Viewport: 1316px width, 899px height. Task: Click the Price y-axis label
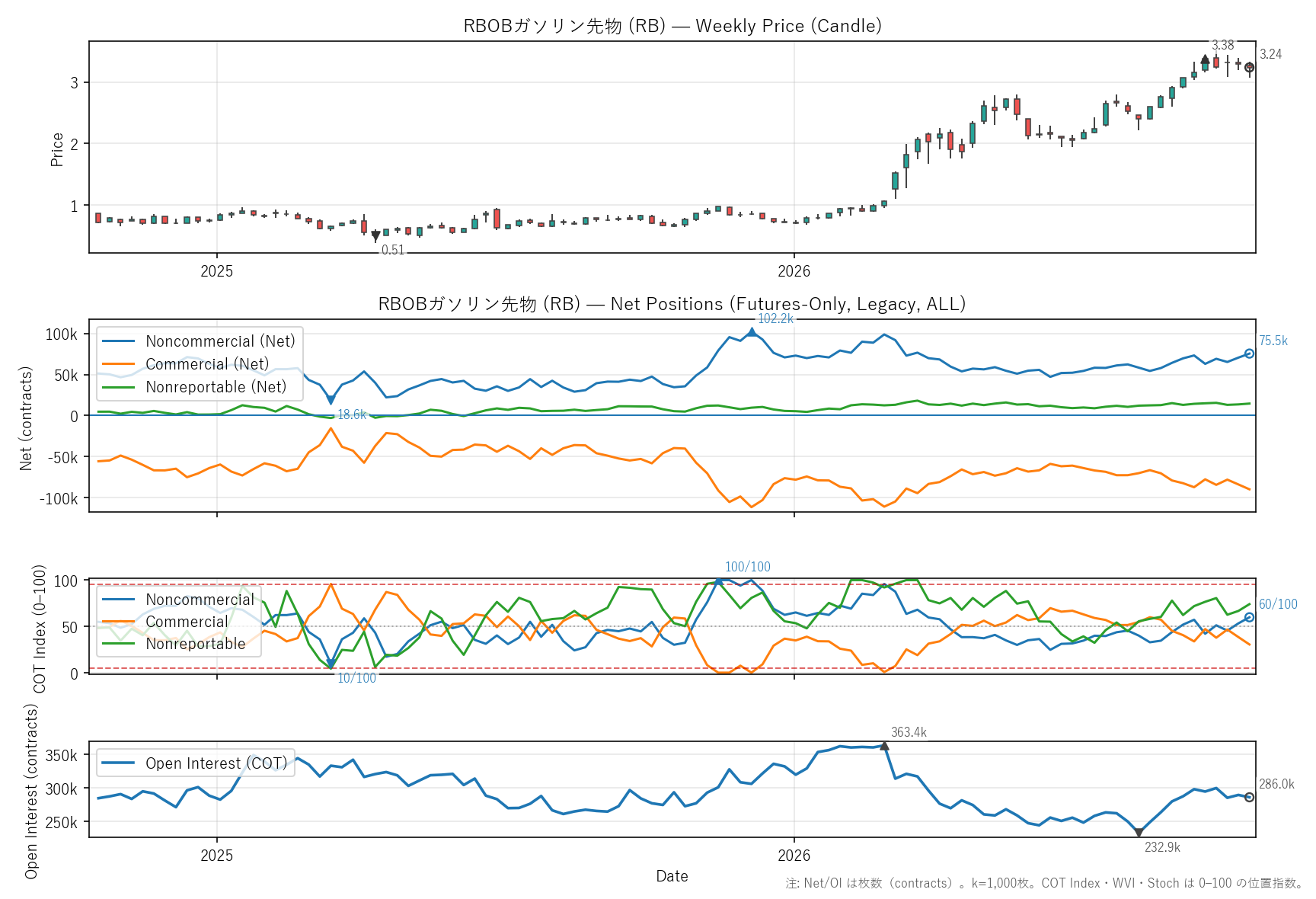57,149
